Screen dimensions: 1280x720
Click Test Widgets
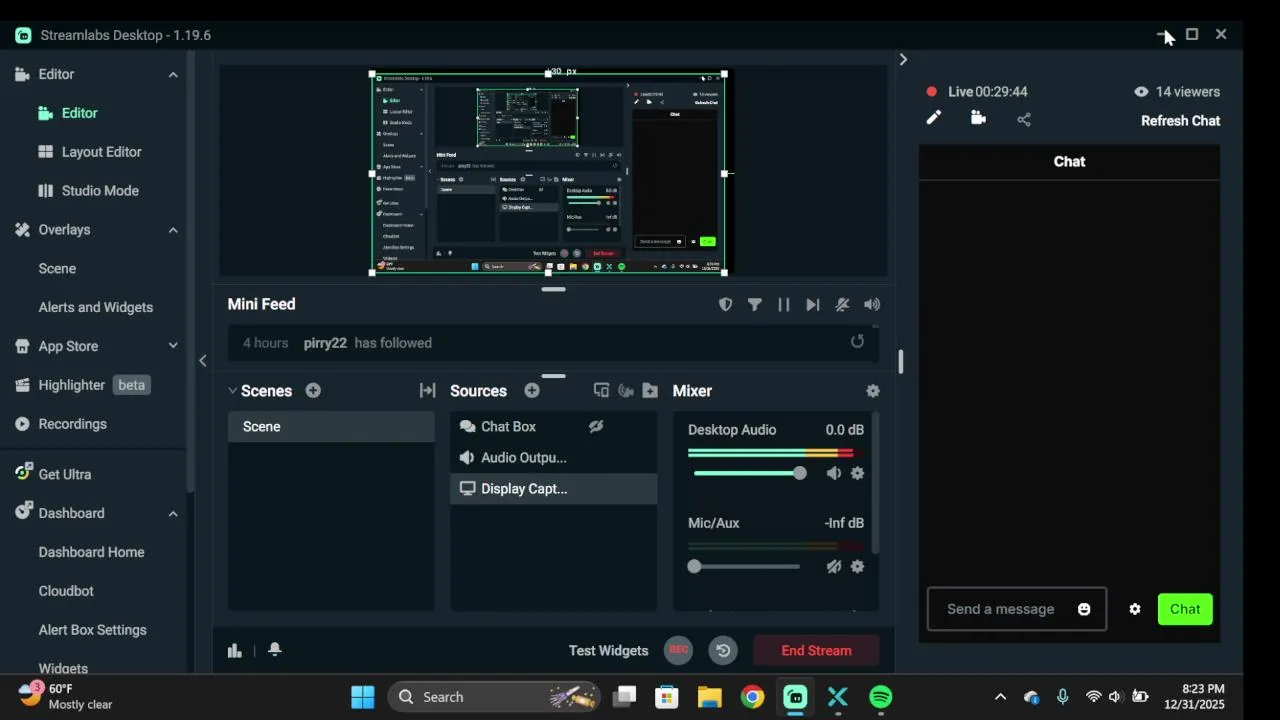[x=609, y=650]
